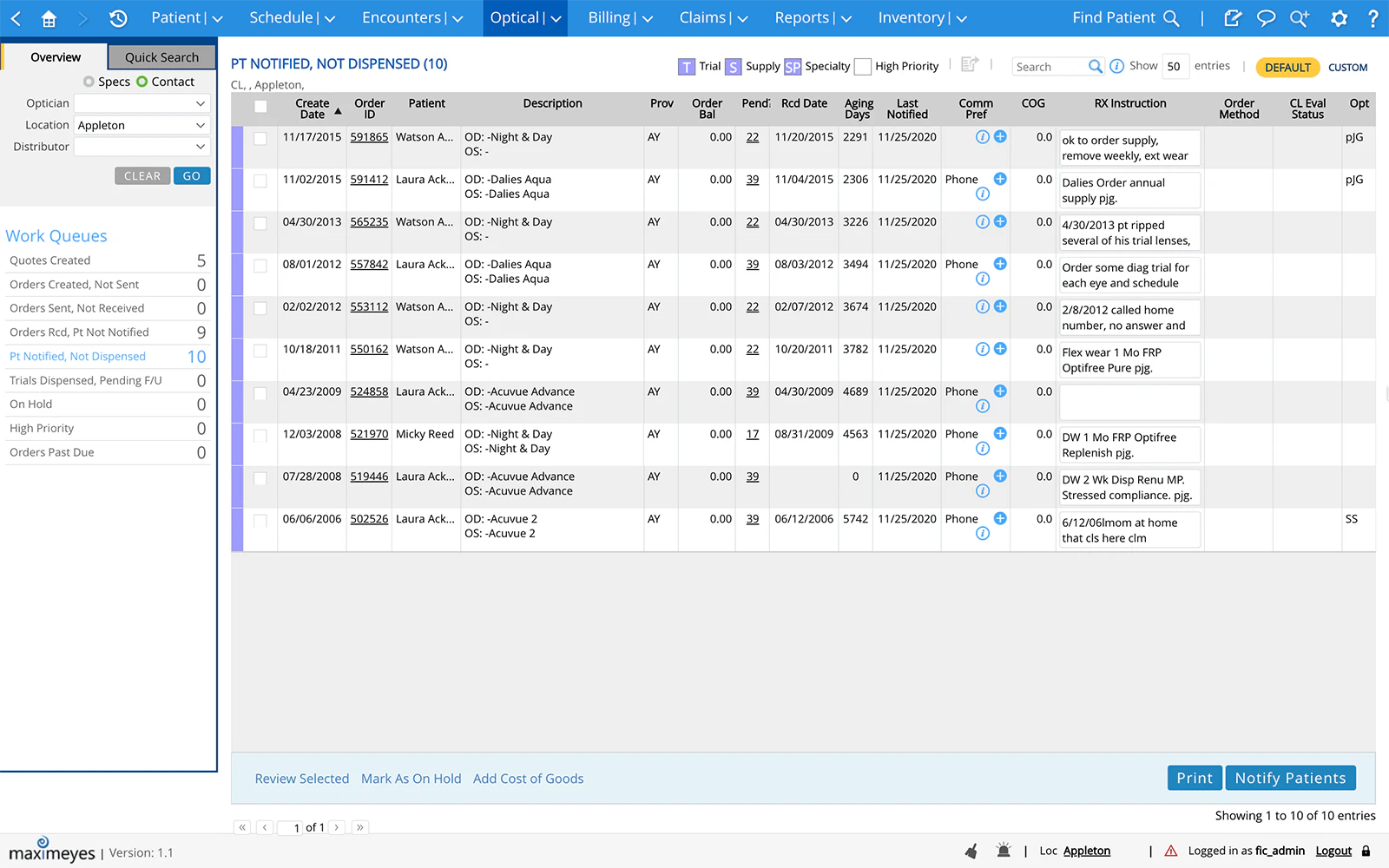Open messages via the speech bubble icon
This screenshot has width=1389, height=868.
(1267, 16)
